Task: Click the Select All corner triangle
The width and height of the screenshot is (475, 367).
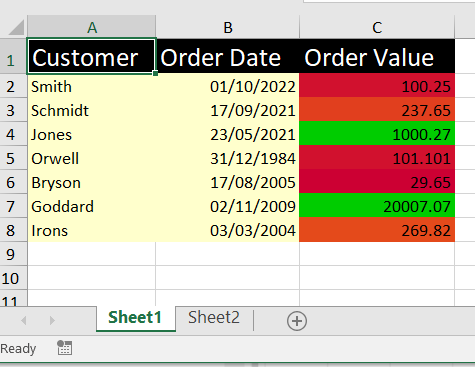Action: coord(16,27)
